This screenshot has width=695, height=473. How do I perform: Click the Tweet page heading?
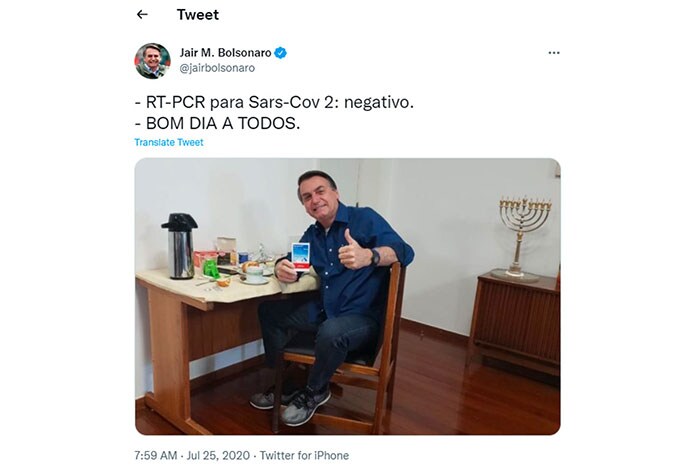click(198, 15)
